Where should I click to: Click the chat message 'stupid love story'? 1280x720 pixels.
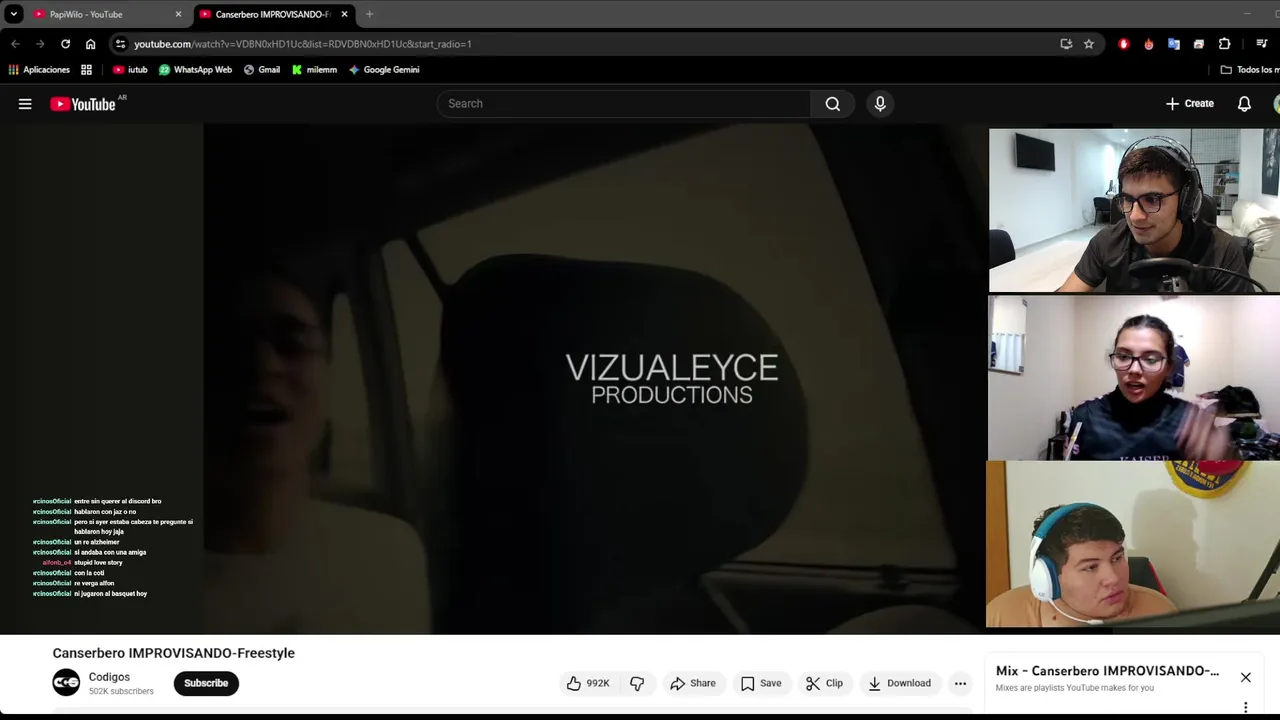98,563
